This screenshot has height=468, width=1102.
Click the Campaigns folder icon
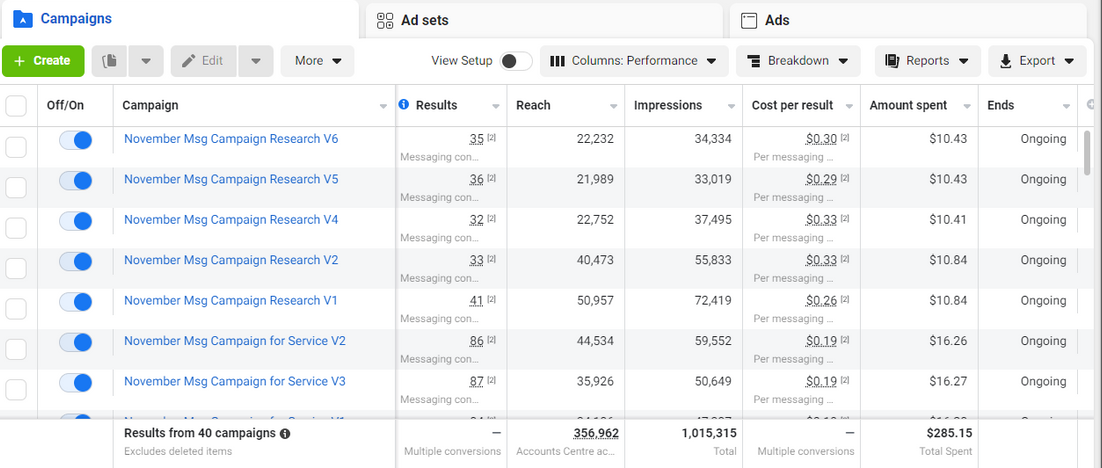[22, 19]
